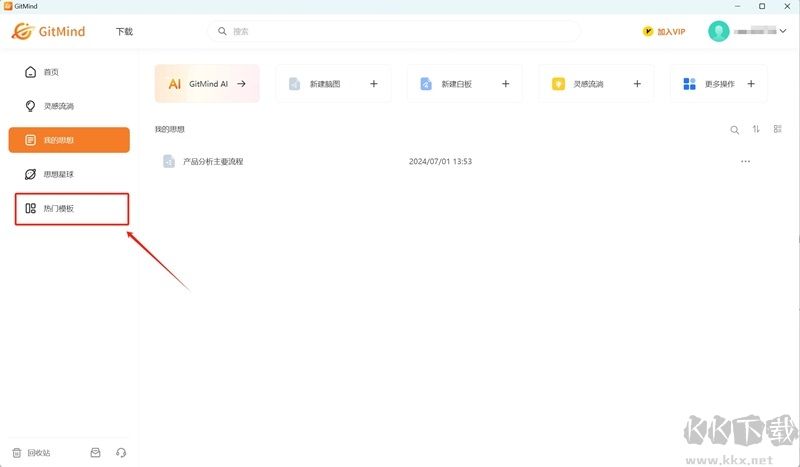Click the GitMind logo
The width and height of the screenshot is (800, 467).
(x=48, y=31)
